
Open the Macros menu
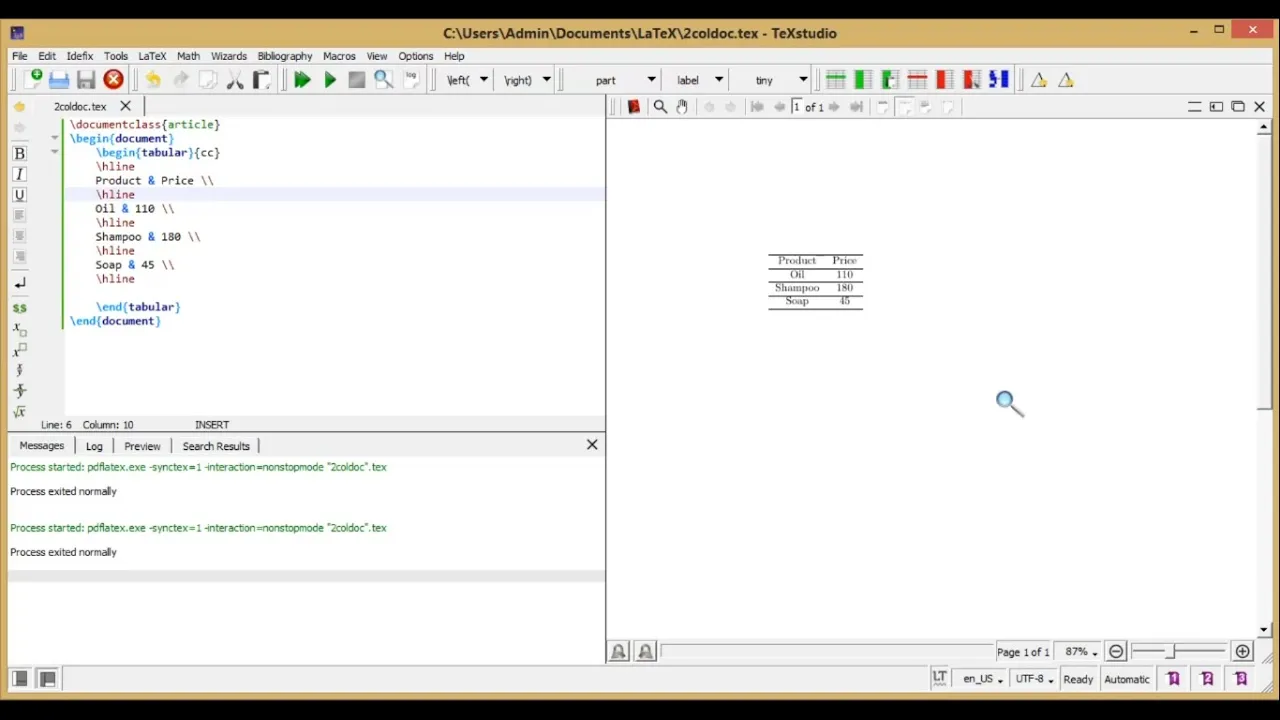click(x=339, y=56)
